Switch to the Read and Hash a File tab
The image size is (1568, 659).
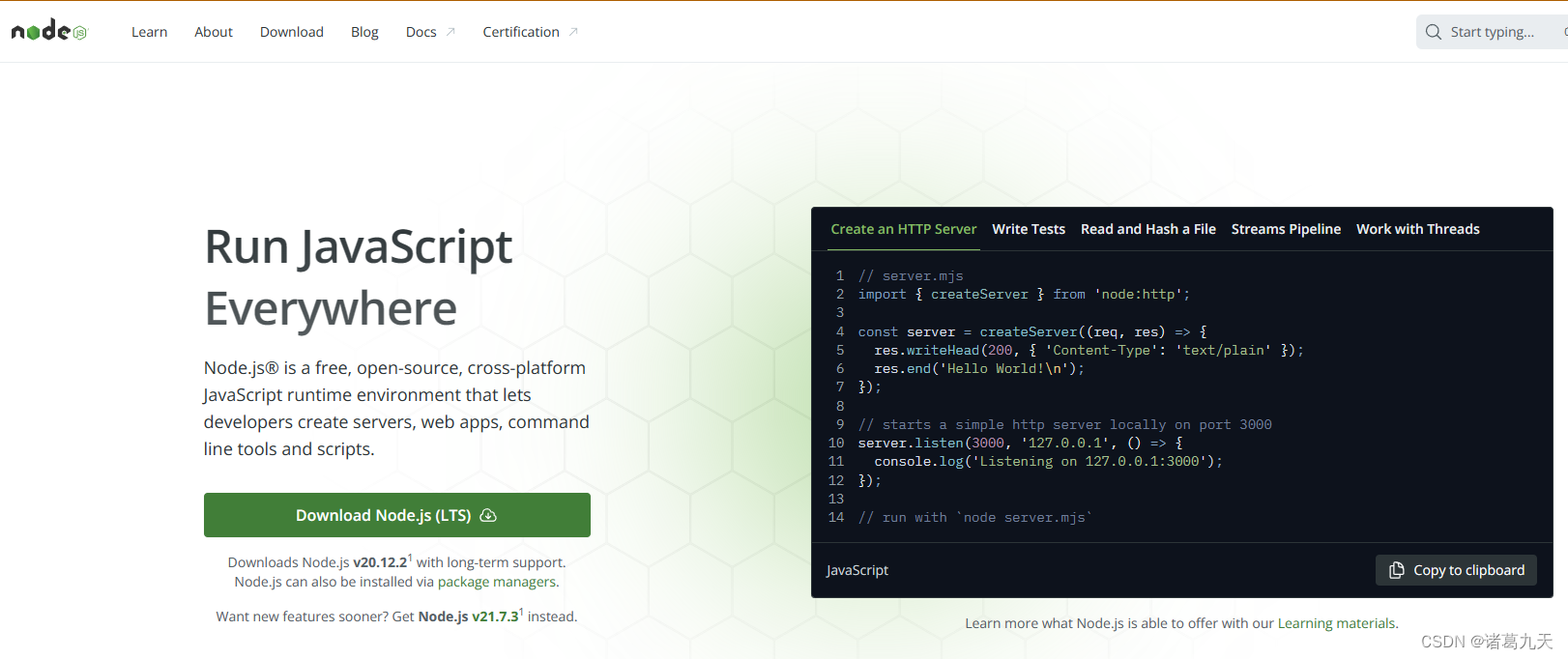point(1148,229)
